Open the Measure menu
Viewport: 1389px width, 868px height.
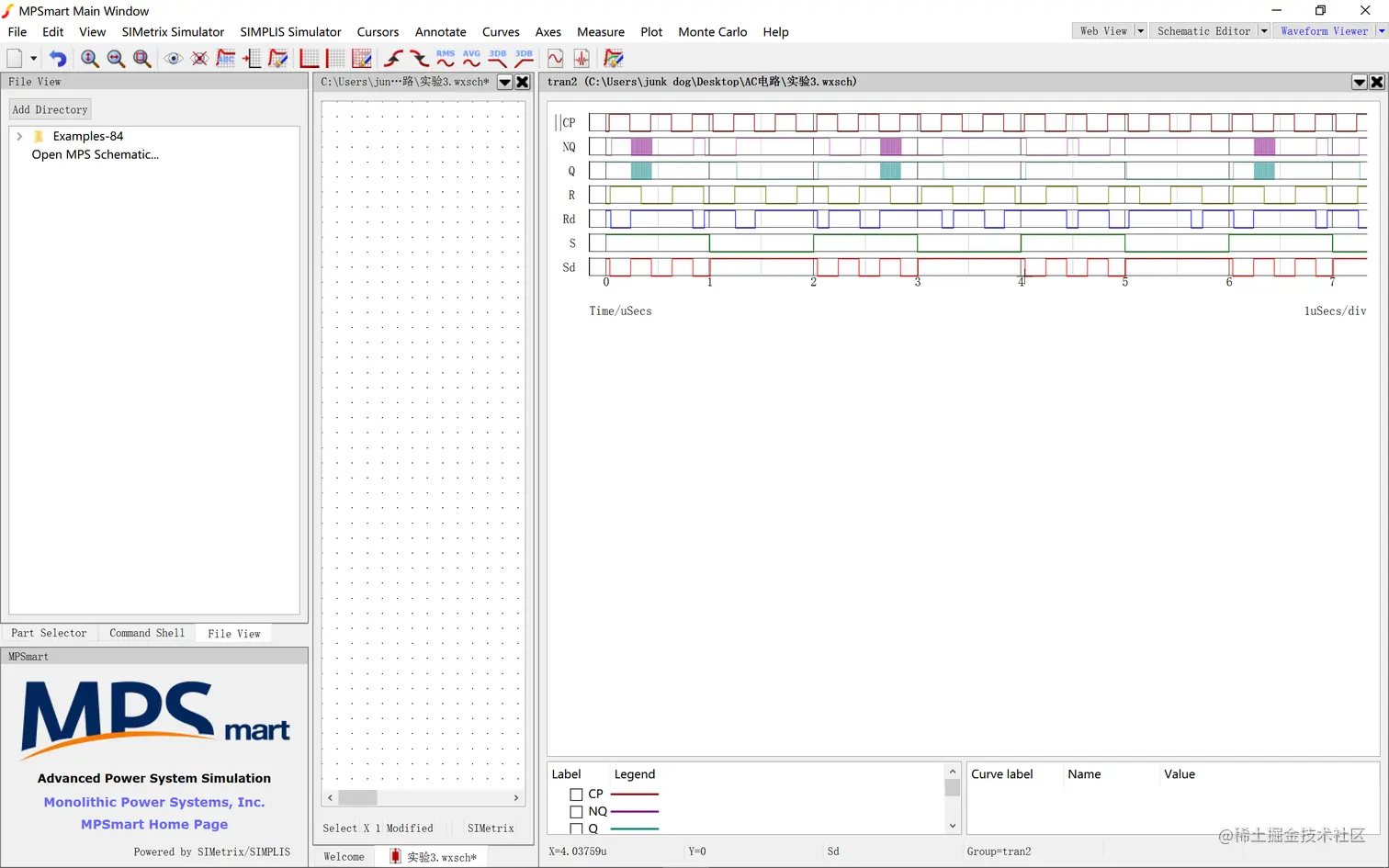pyautogui.click(x=601, y=32)
